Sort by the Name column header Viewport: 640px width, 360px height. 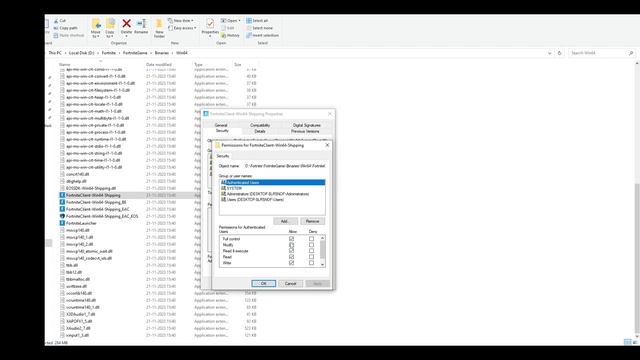point(64,64)
